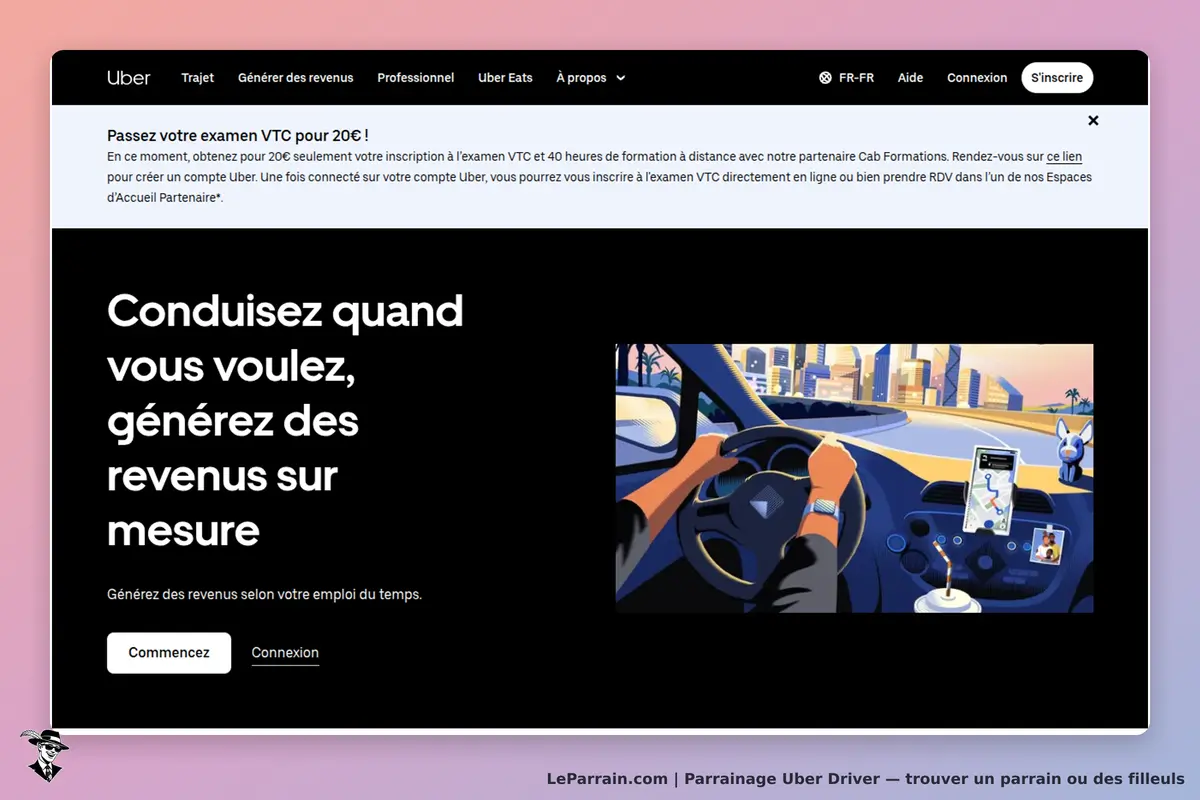Click the Commencez button
Viewport: 1200px width, 800px height.
169,653
